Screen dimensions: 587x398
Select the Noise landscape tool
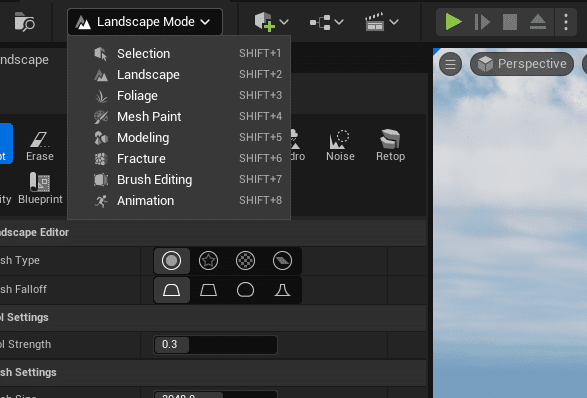[340, 146]
